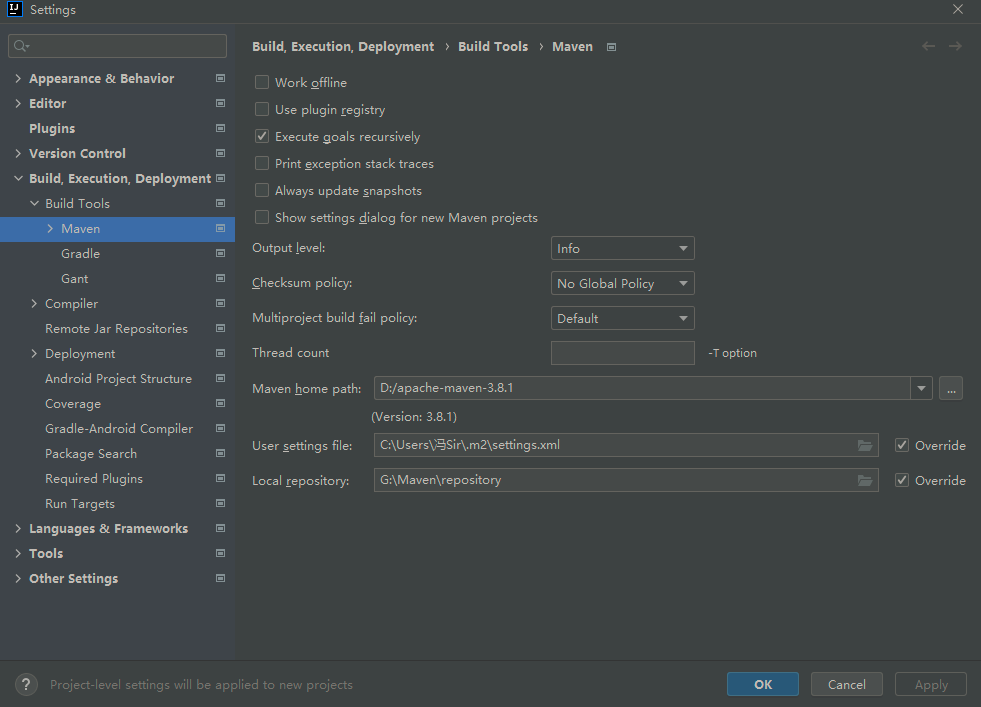Expand the Editor section
The height and width of the screenshot is (707, 981).
point(18,103)
